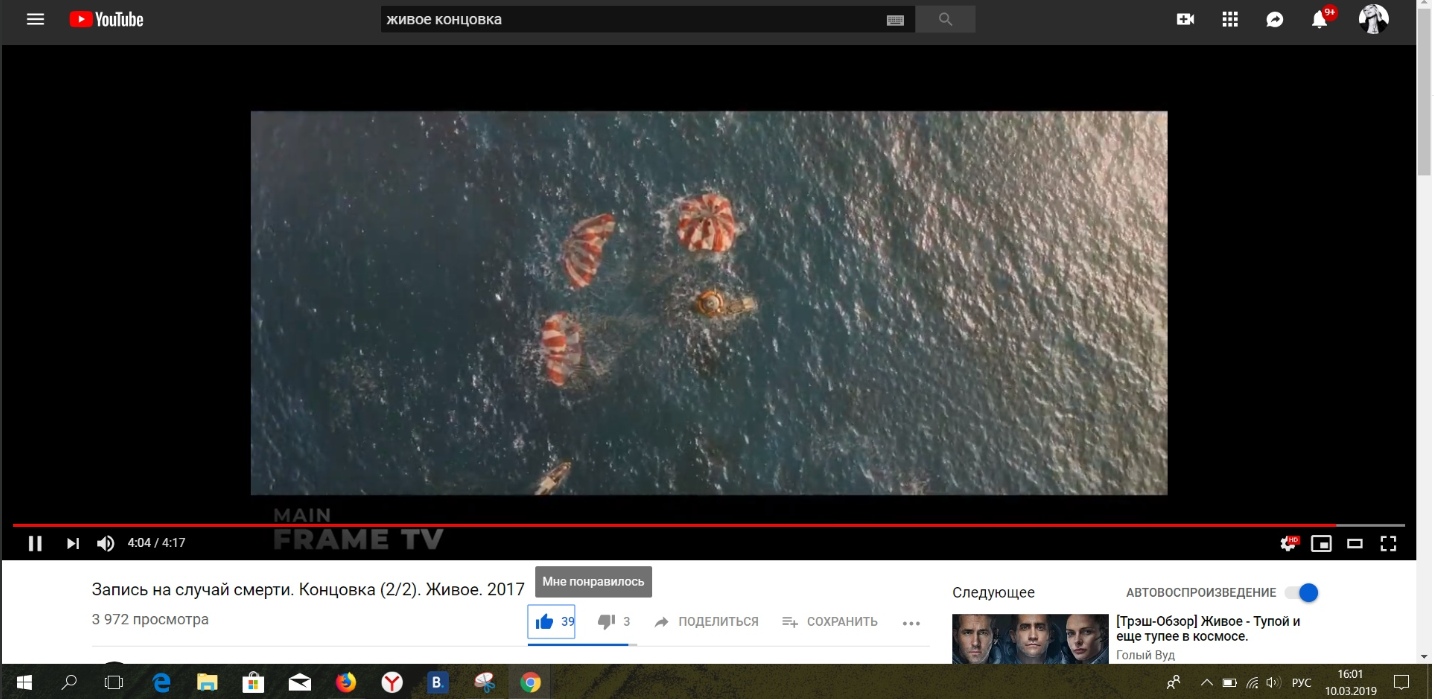Click the search magnifier button
This screenshot has height=699, width=1434.
pos(945,19)
